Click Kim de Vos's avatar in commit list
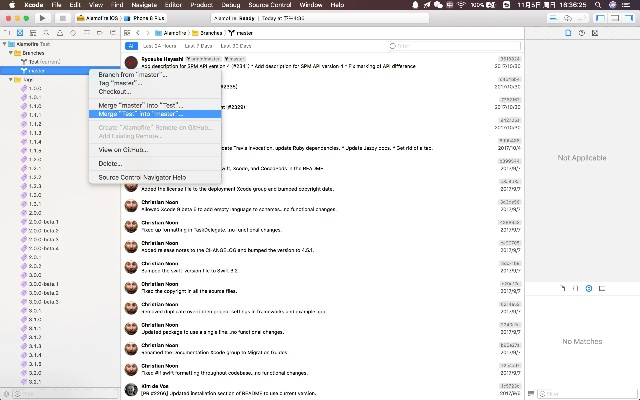Viewport: 640px width, 400px height. point(131,390)
